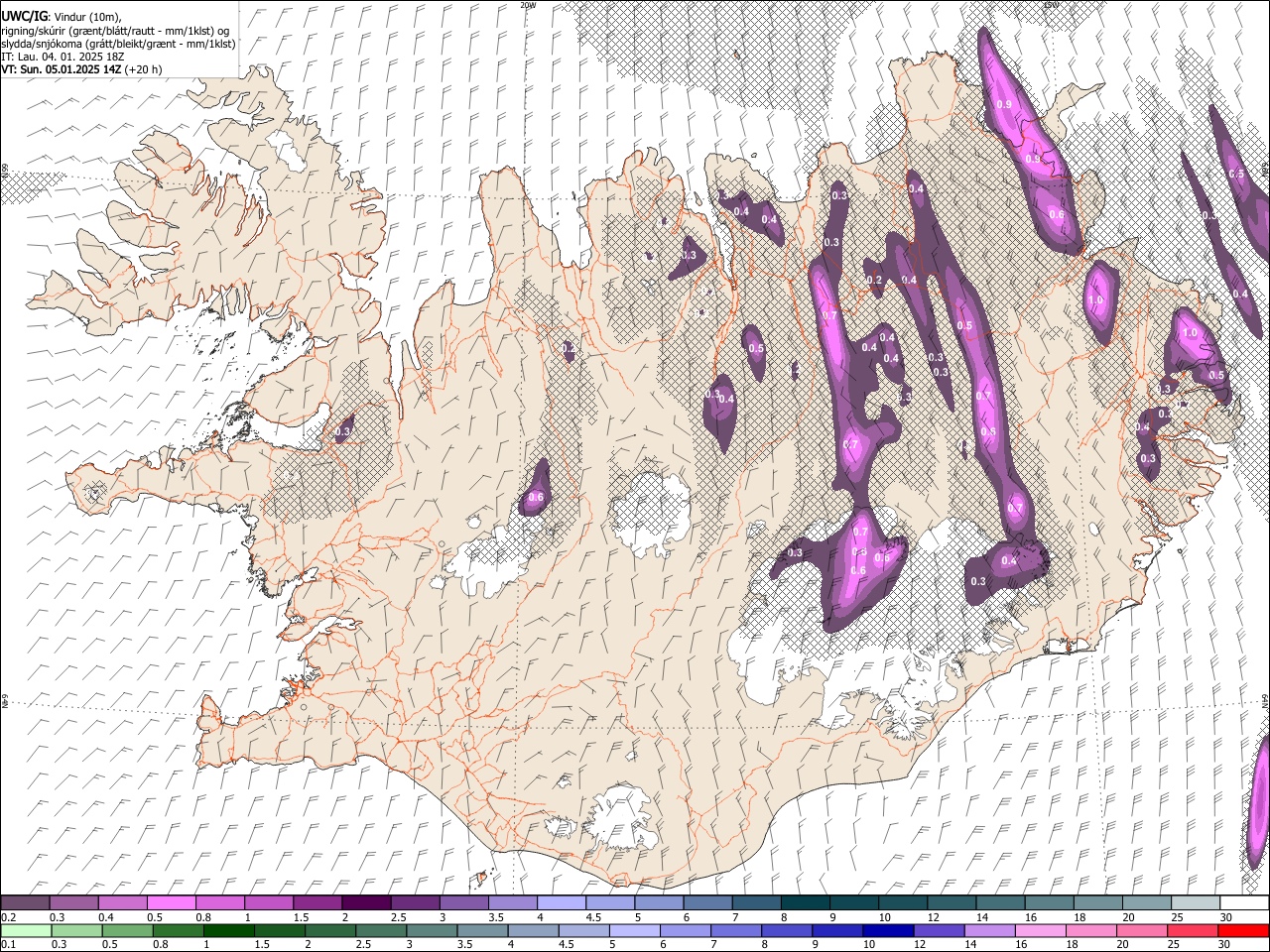The width and height of the screenshot is (1270, 952).
Task: Click the 'VT: Sun. 05.01.2025 14Z' valid time text
Action: click(x=62, y=69)
